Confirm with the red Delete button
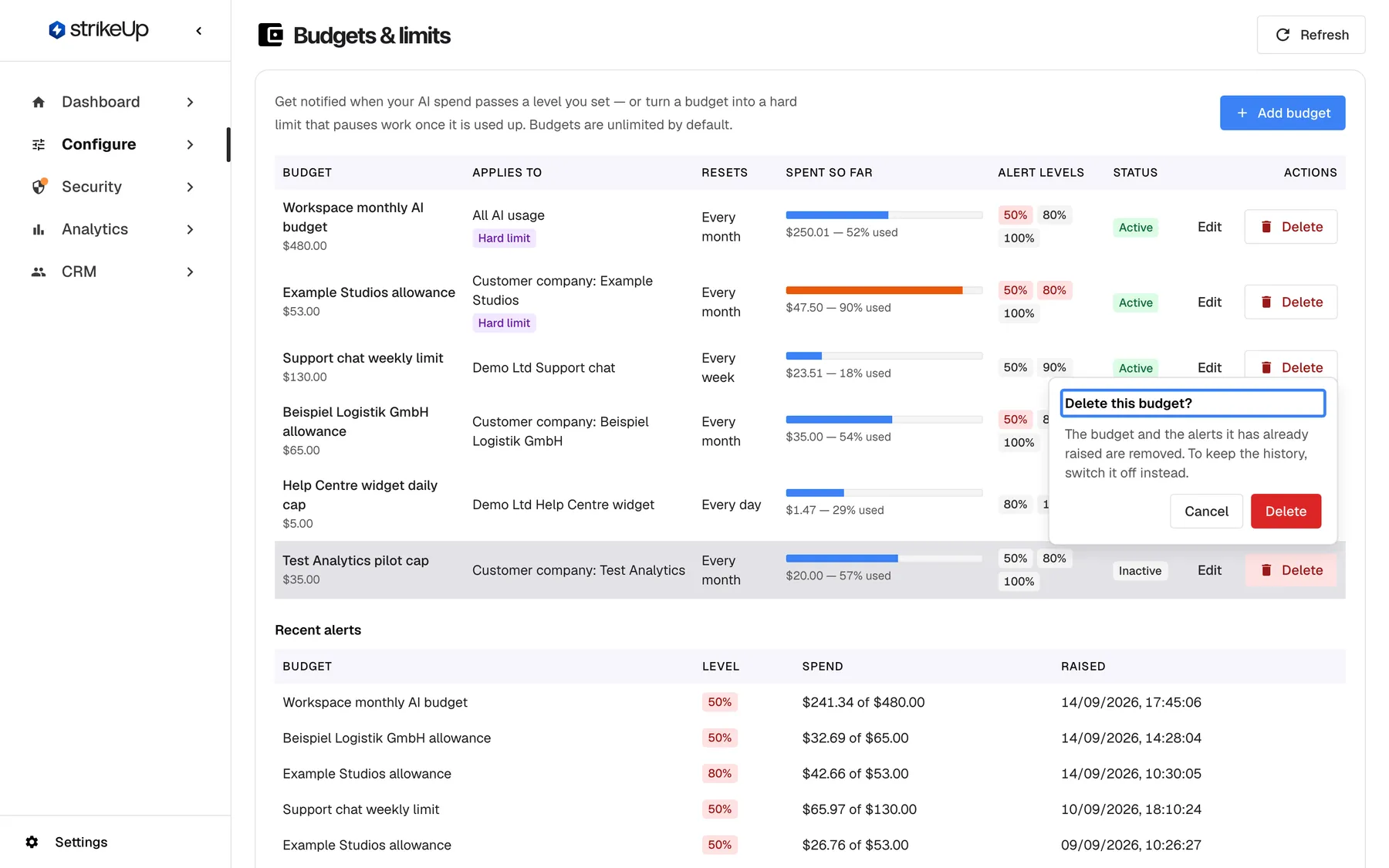This screenshot has height=868, width=1389. 1286,511
